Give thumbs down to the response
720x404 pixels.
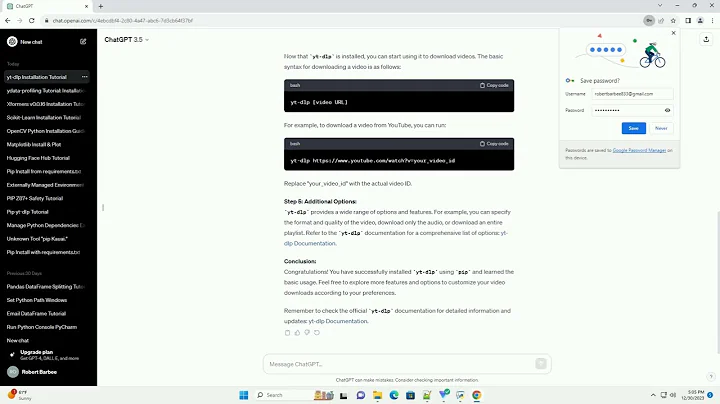click(x=307, y=332)
